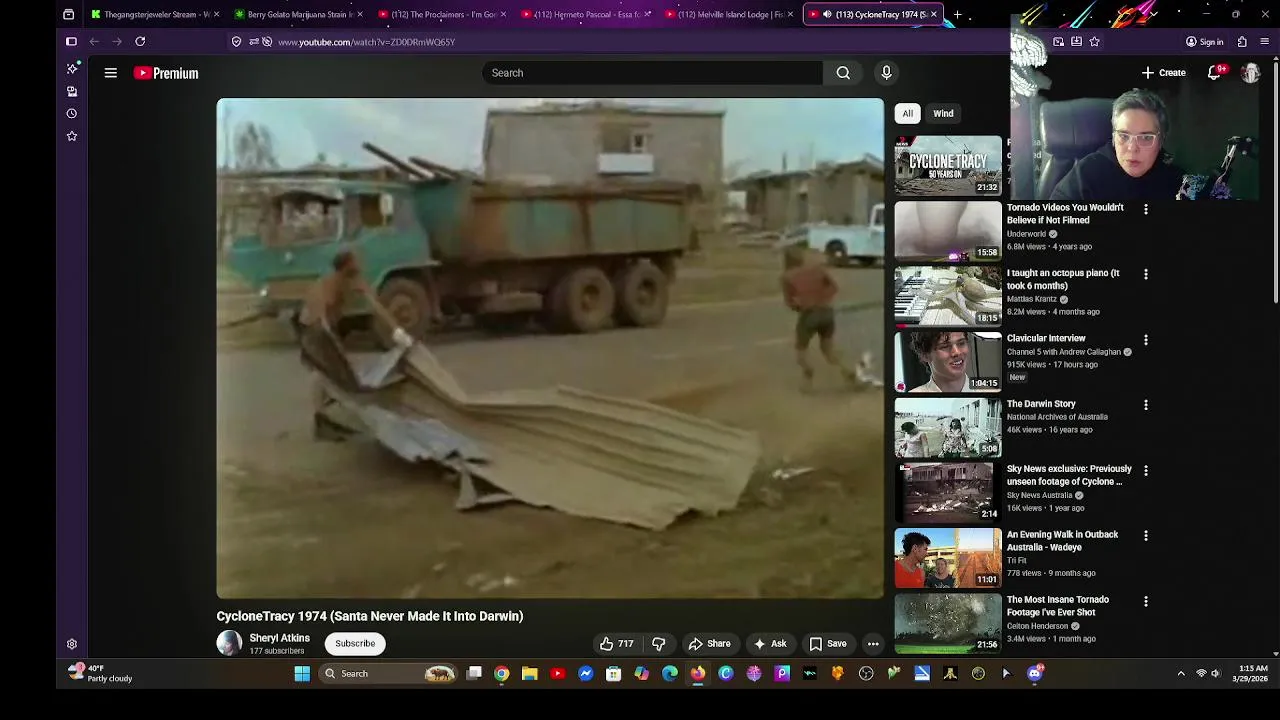The width and height of the screenshot is (1280, 720).
Task: Select the Wind filter chip
Action: click(943, 113)
